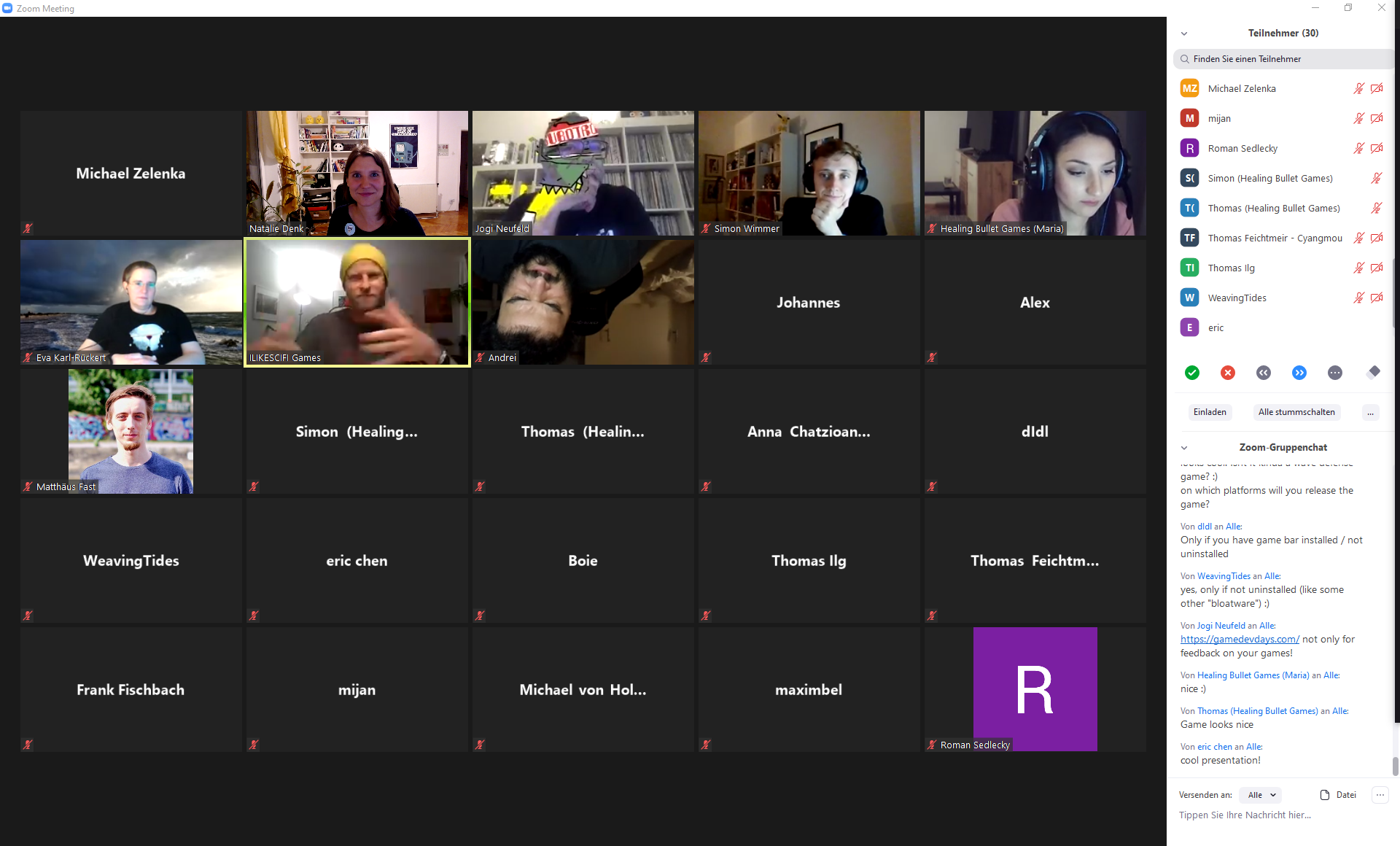This screenshot has height=846, width=1400.
Task: Click Jogi Neufeld sender name in chat
Action: [x=1221, y=626]
